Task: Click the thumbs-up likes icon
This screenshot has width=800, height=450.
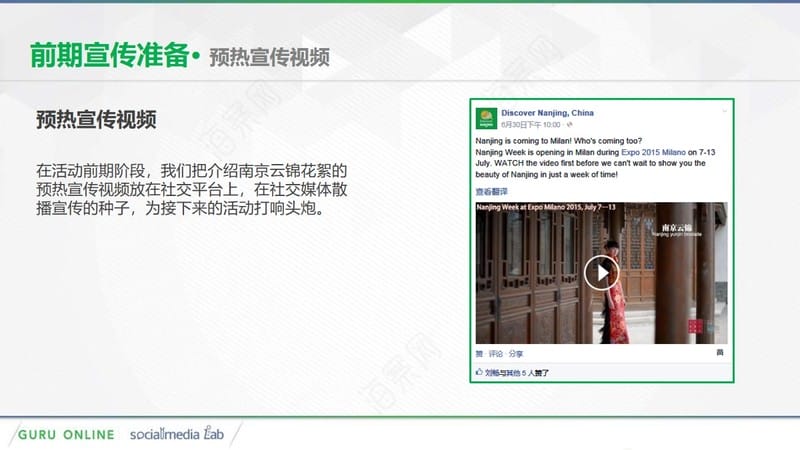Action: 479,372
